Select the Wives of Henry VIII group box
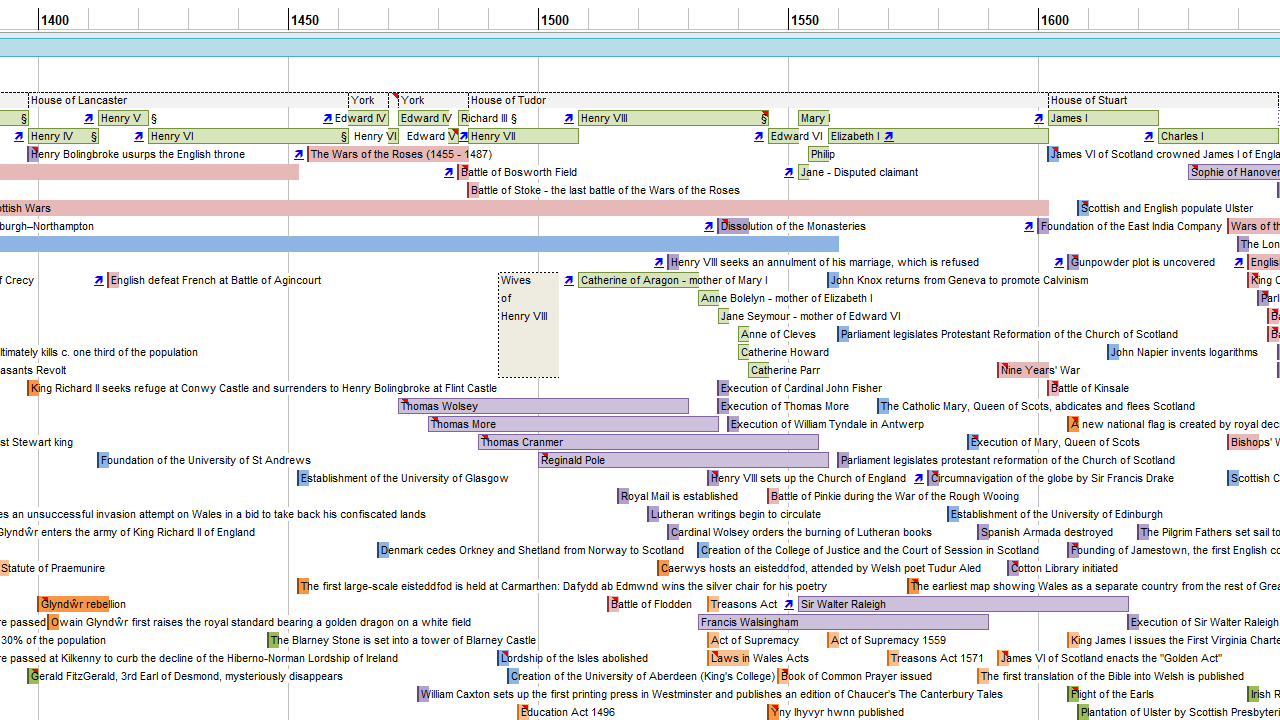 click(528, 325)
